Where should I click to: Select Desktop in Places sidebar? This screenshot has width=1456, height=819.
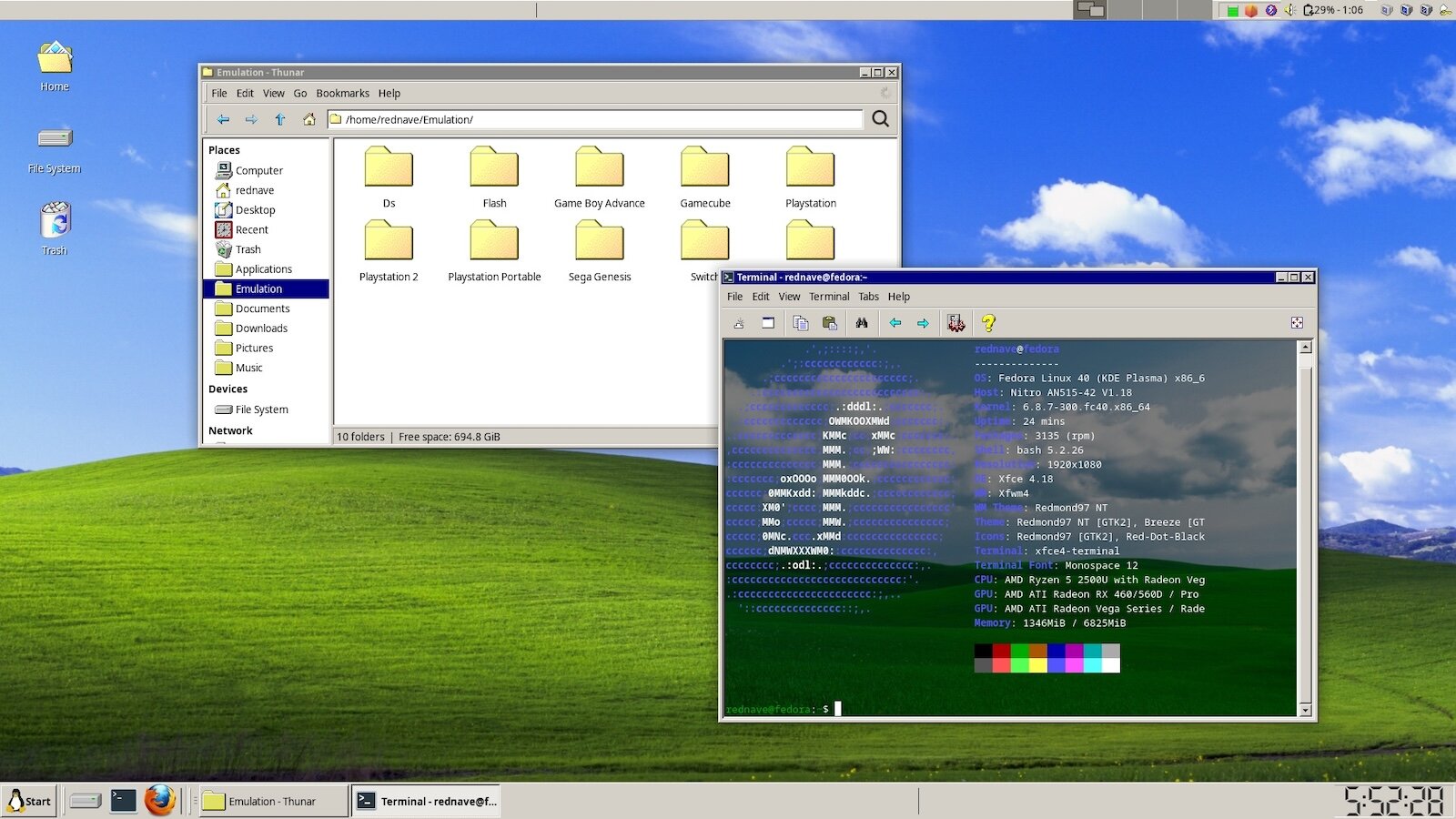pos(266,209)
